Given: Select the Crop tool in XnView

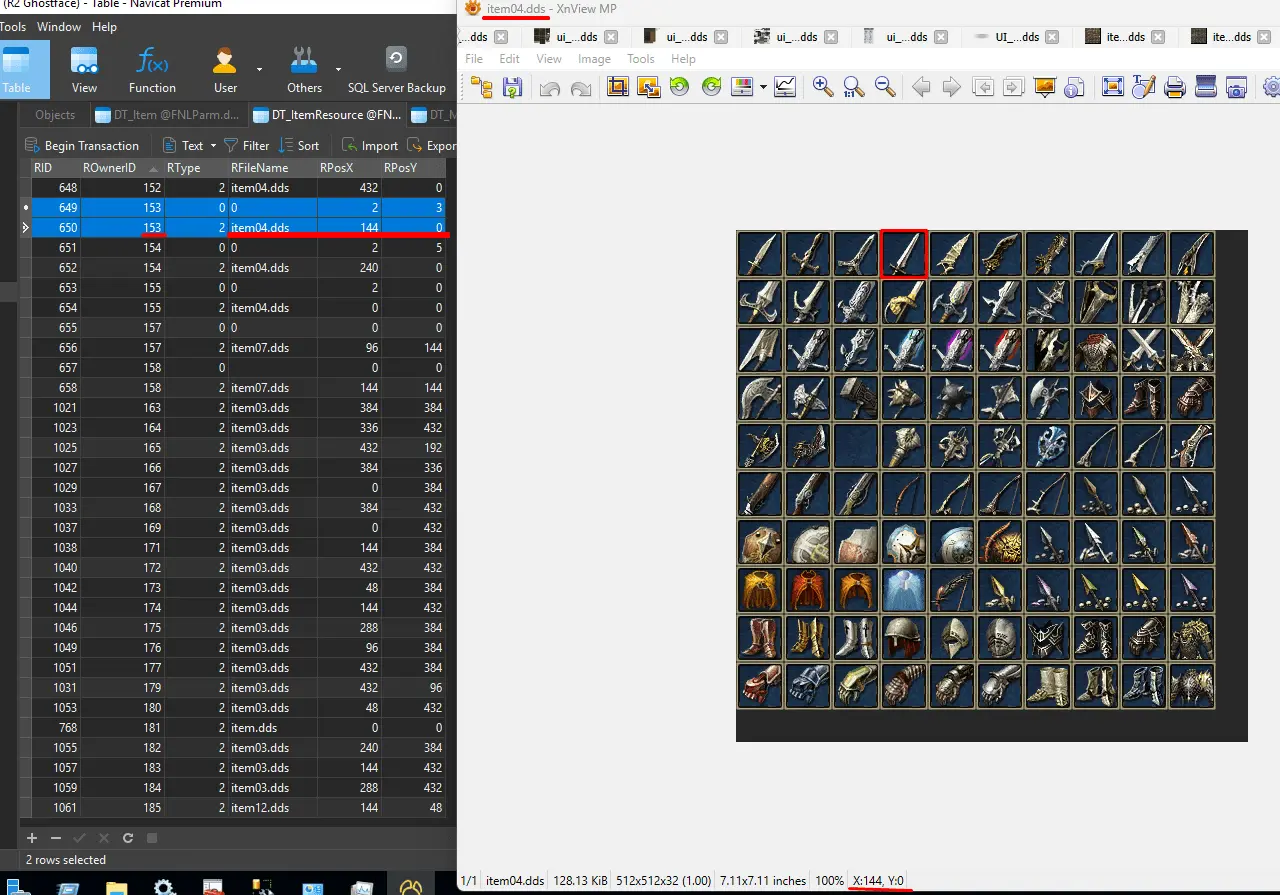Looking at the screenshot, I should (x=618, y=87).
